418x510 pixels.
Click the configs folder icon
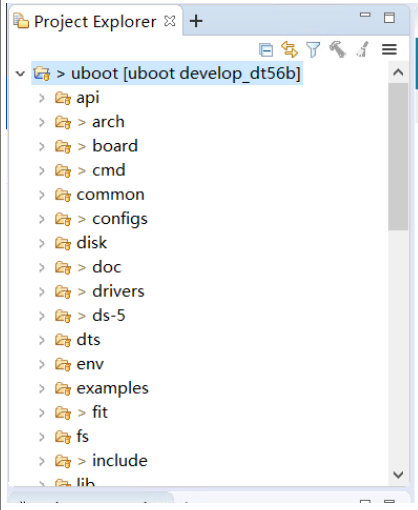click(x=63, y=219)
